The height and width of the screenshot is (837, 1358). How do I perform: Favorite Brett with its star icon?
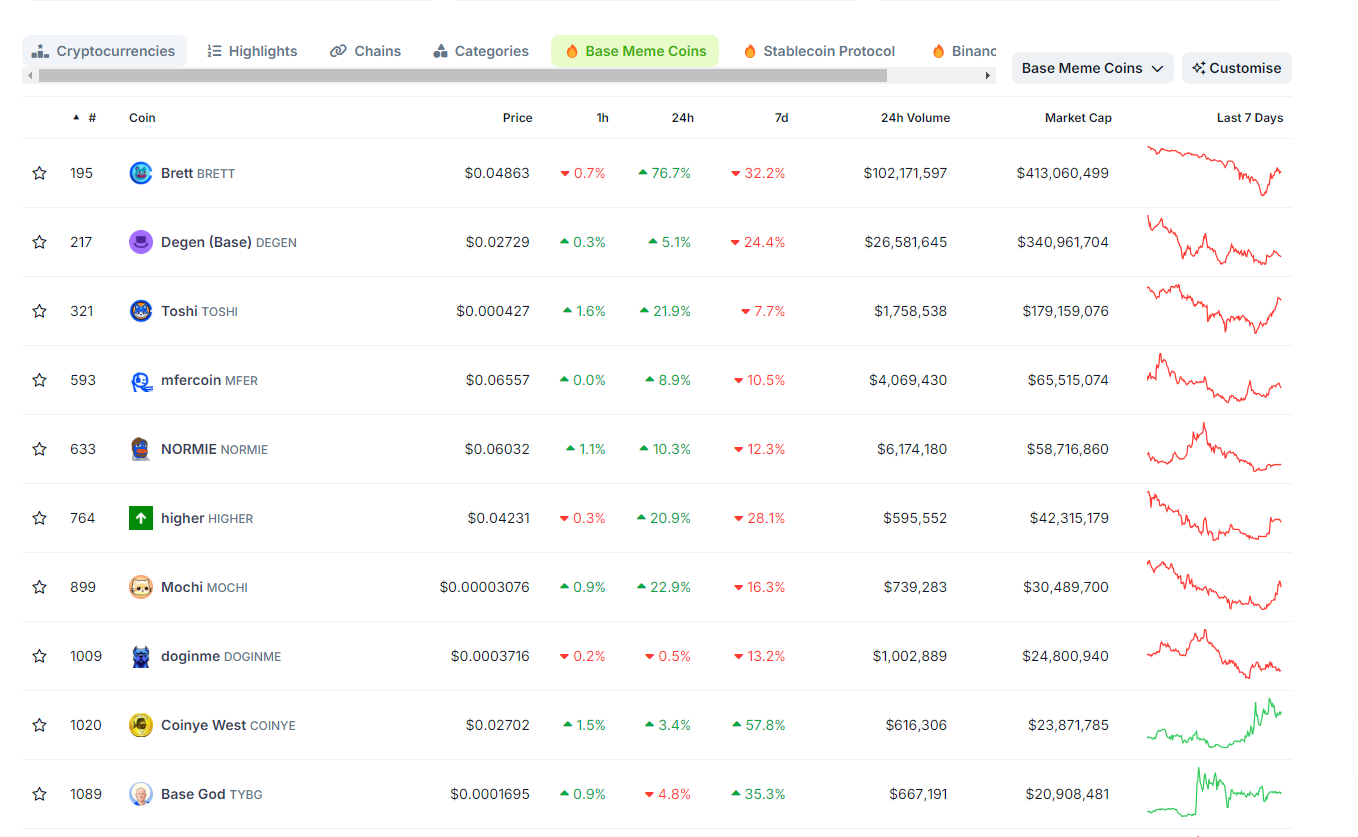coord(39,173)
